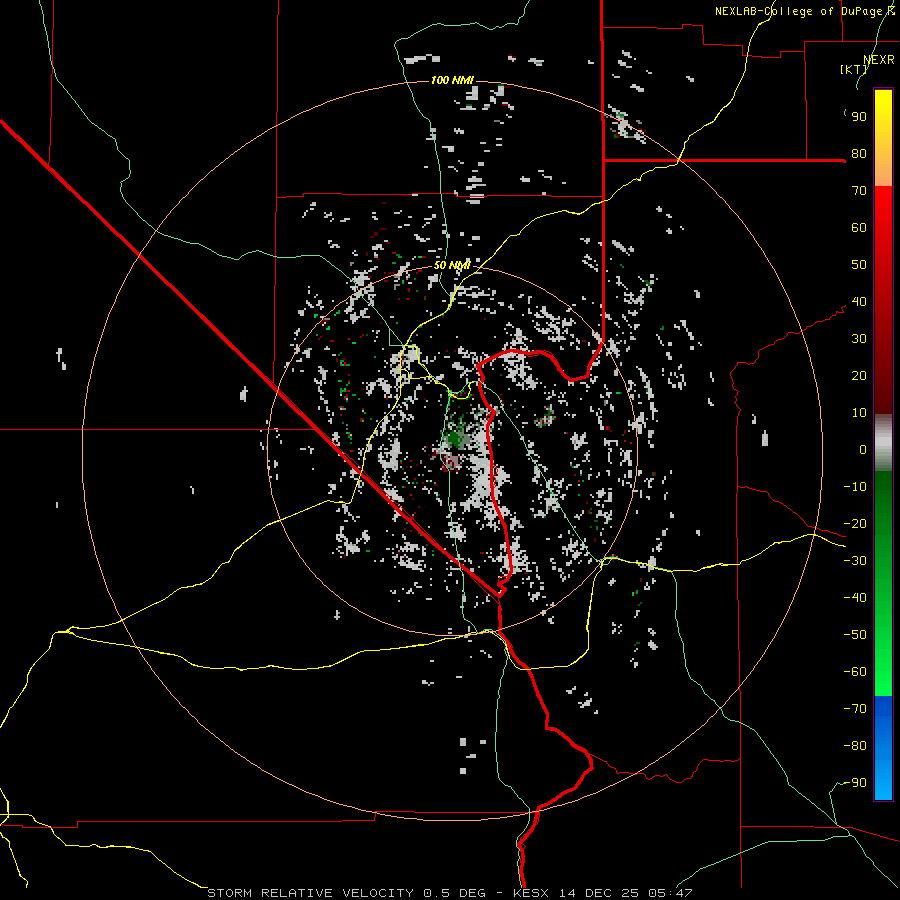Click the 80 value on the velocity scale
The height and width of the screenshot is (900, 900).
(859, 154)
